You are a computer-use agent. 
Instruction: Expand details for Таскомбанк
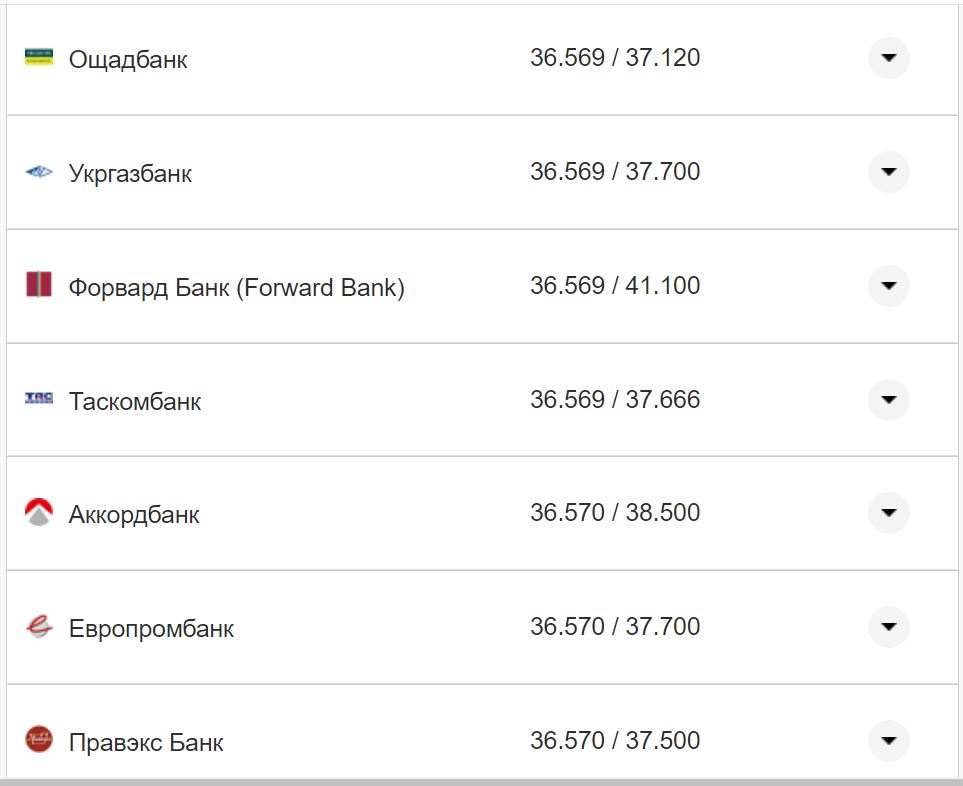(x=888, y=399)
